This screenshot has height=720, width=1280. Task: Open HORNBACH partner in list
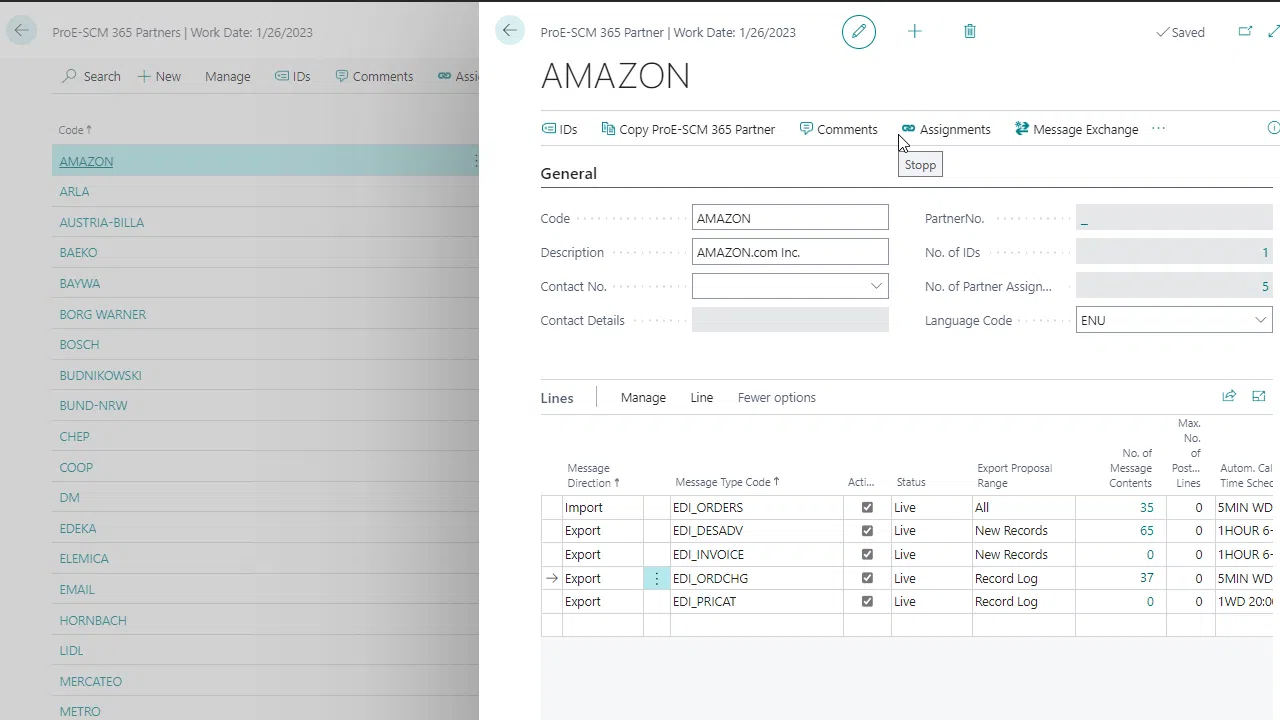coord(93,620)
